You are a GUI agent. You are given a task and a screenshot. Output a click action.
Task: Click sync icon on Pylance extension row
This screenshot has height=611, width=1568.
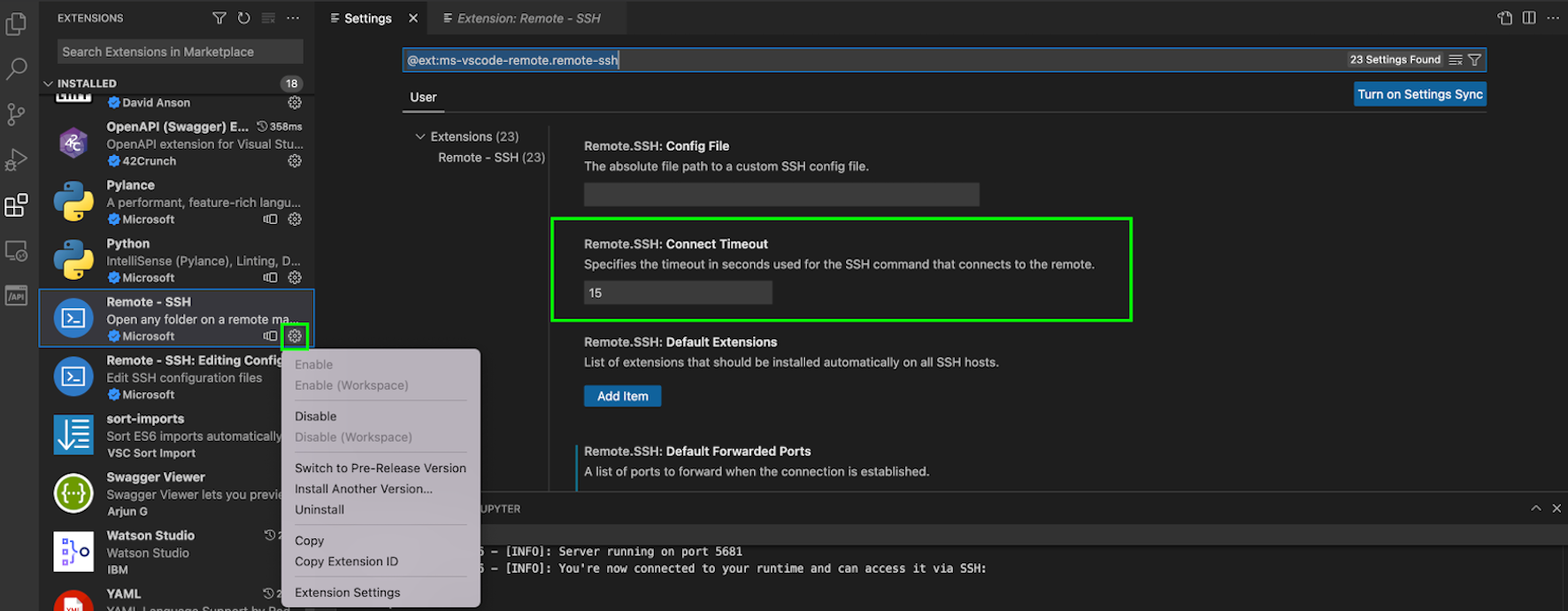point(270,220)
